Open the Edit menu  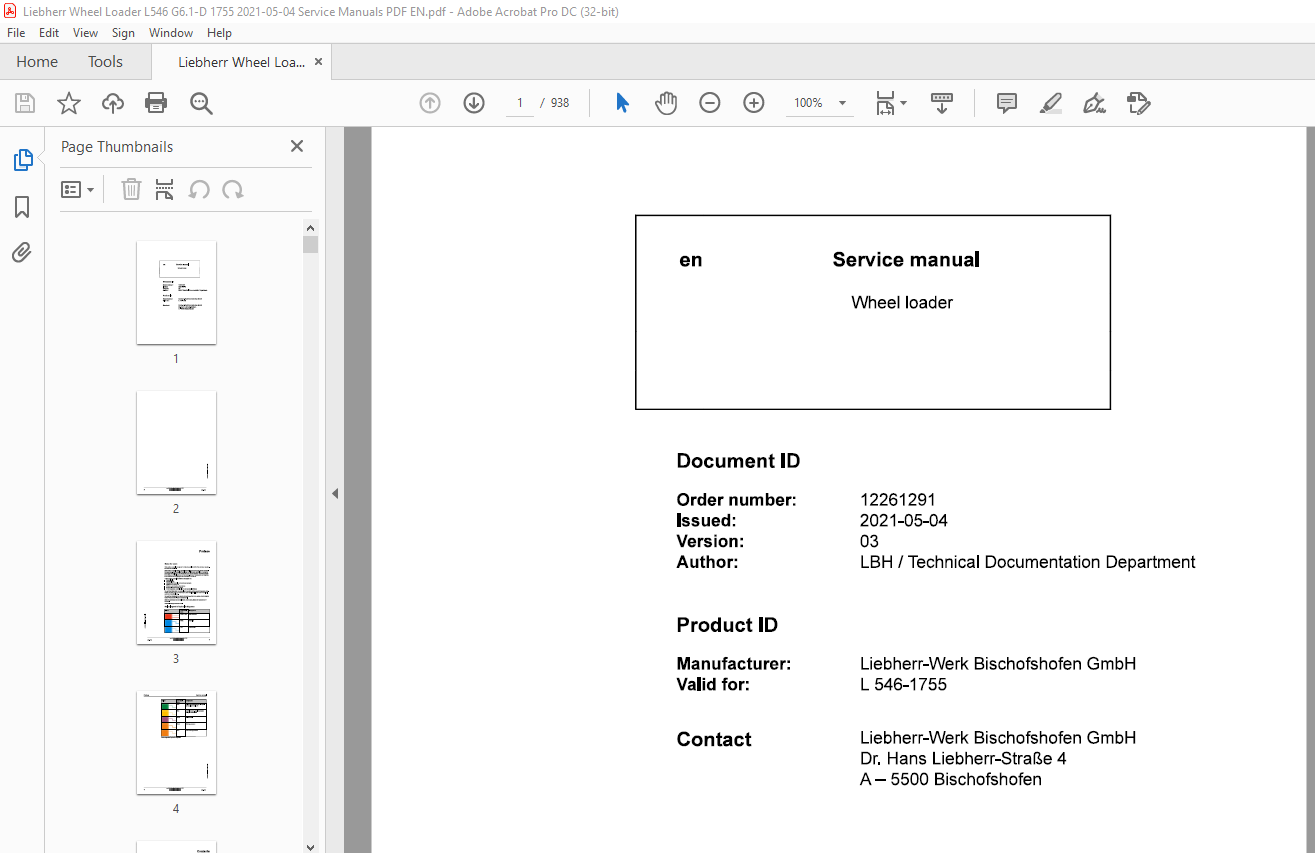click(49, 33)
